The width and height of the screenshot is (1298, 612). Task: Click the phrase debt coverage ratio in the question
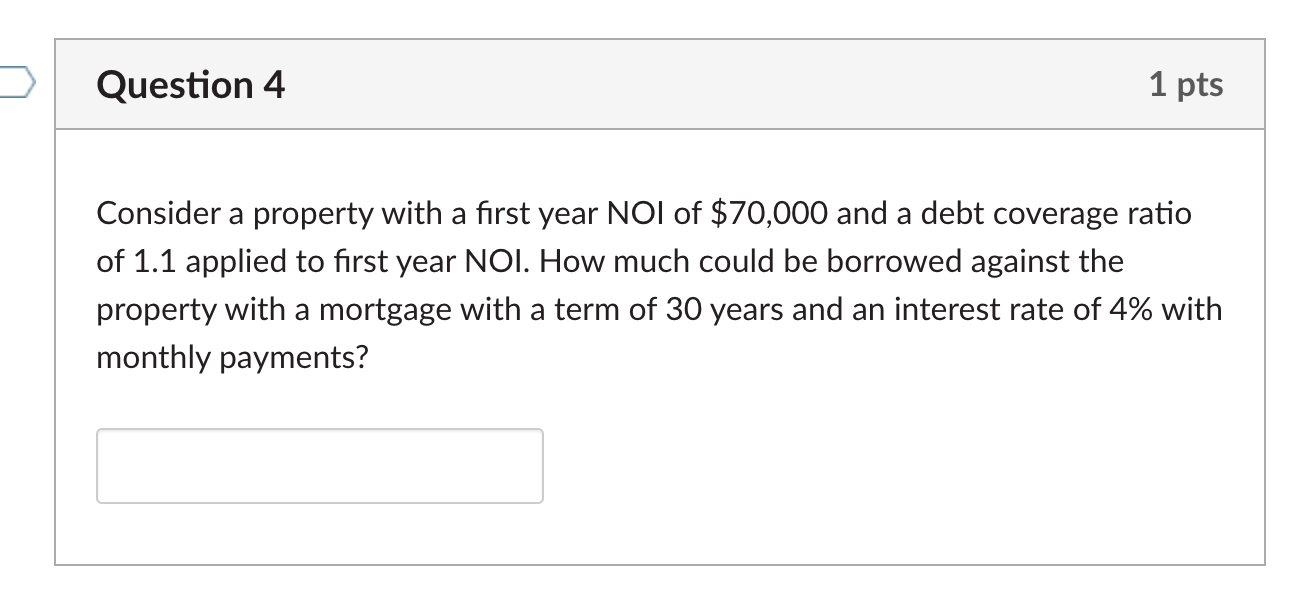point(1056,212)
